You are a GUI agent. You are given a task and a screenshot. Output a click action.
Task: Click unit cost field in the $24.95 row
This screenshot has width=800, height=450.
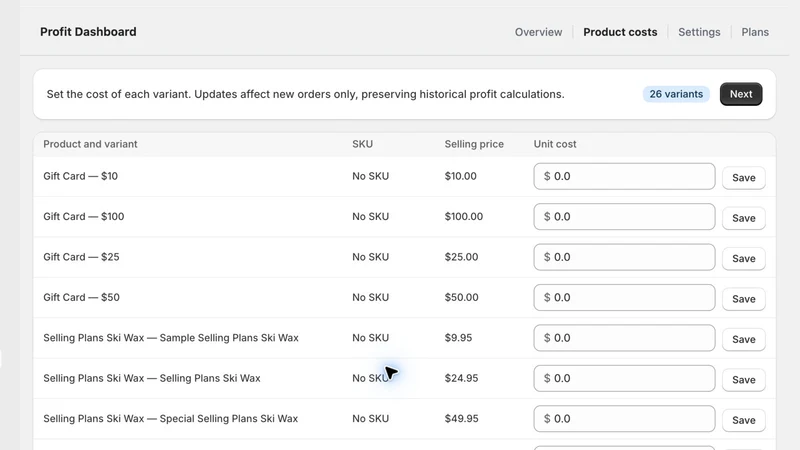tap(624, 378)
